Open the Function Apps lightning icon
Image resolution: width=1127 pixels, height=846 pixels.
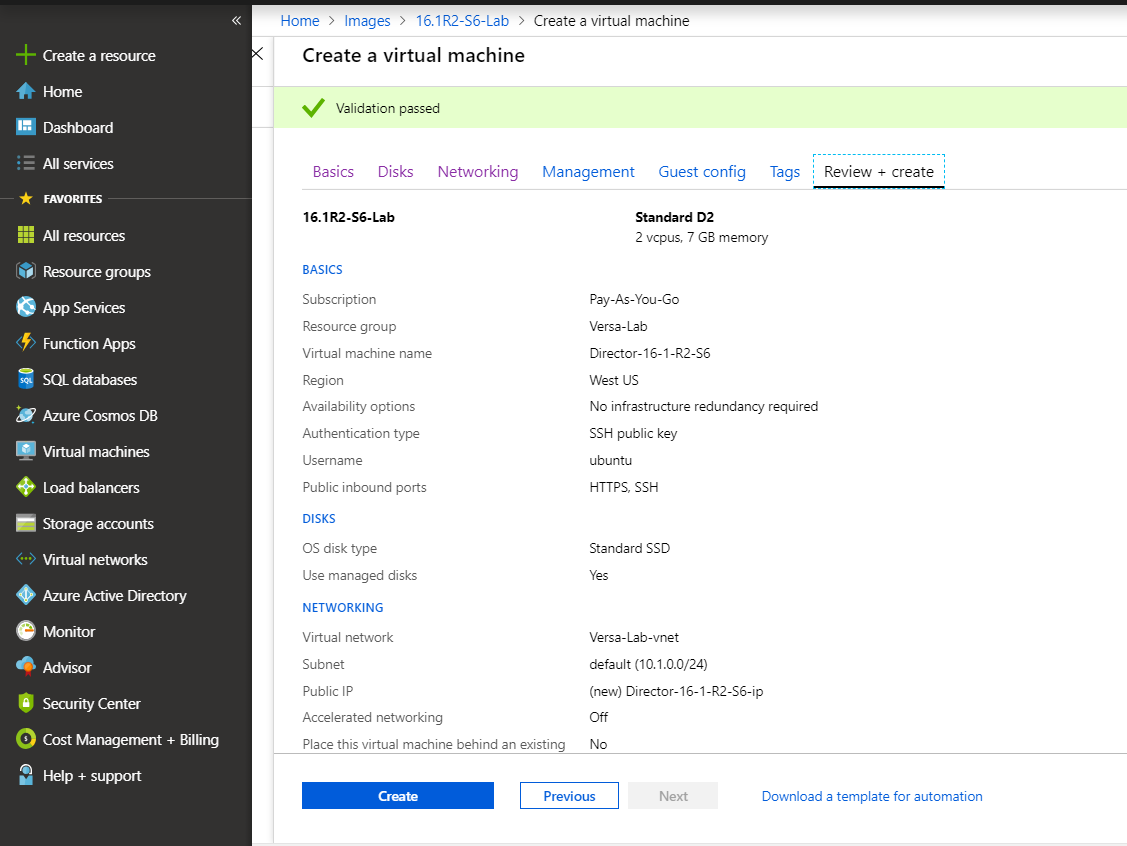click(x=26, y=343)
